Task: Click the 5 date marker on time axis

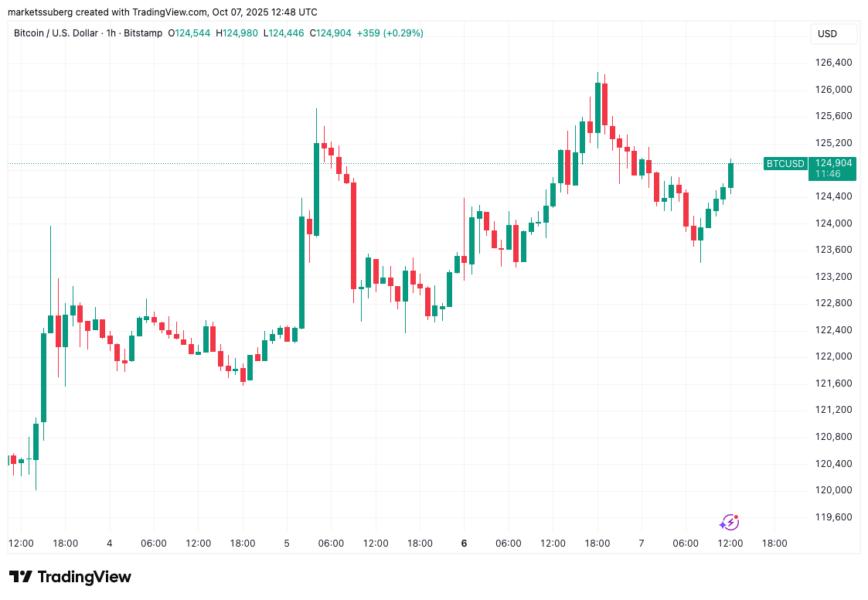Action: pos(287,543)
